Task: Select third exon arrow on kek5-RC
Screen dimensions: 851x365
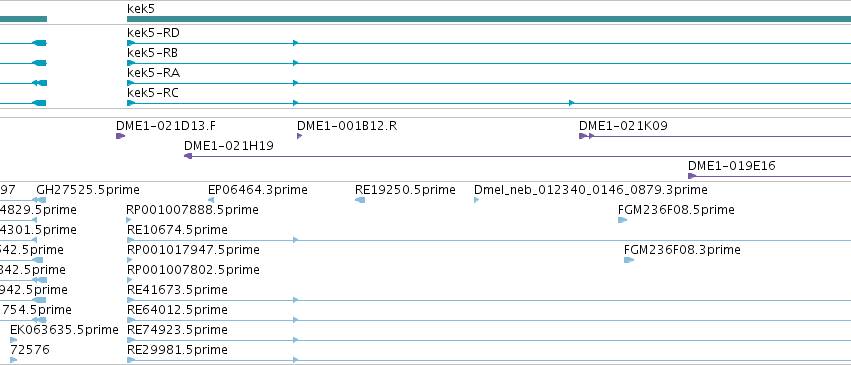Action: tap(571, 103)
